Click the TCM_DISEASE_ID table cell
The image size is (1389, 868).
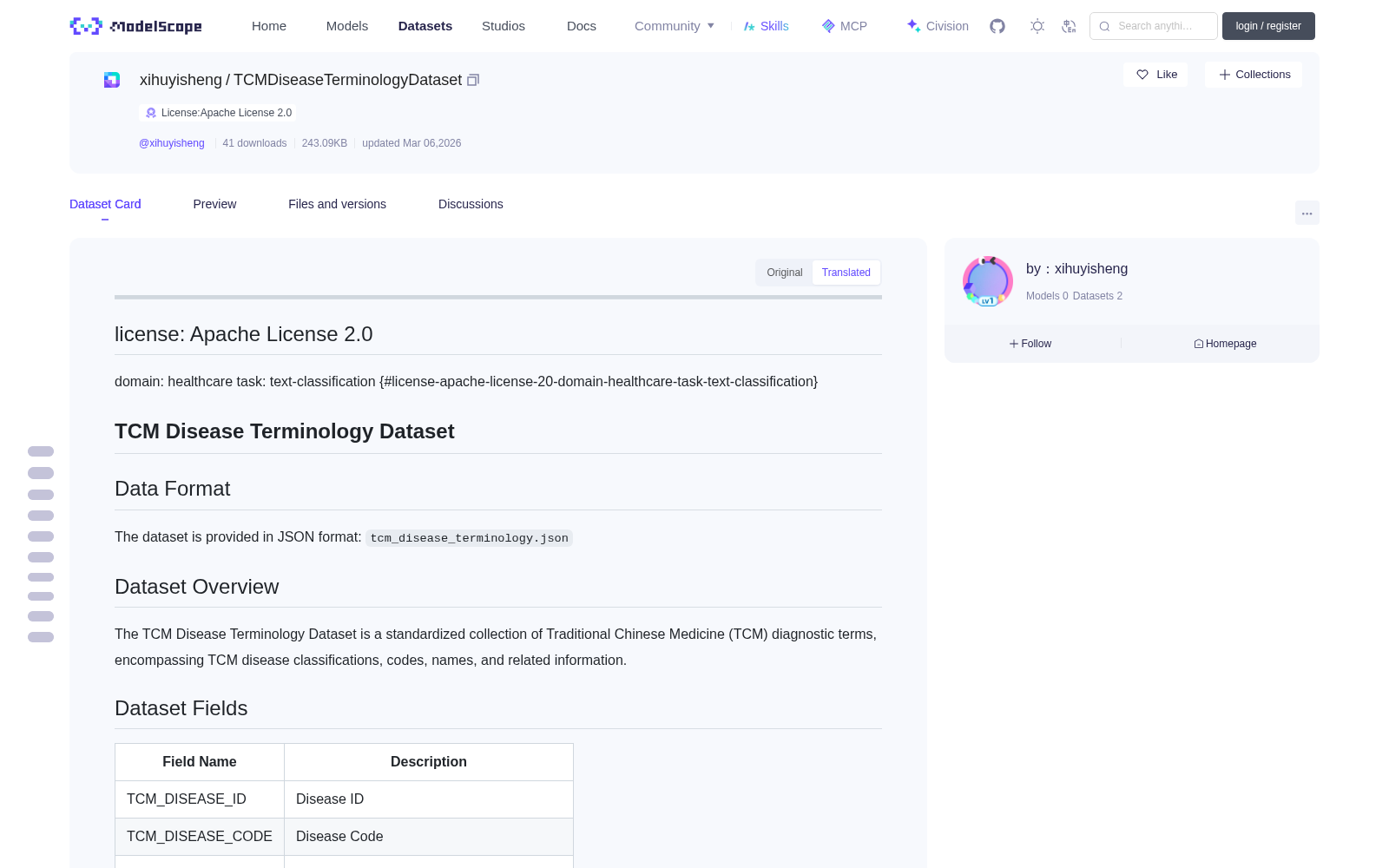(200, 799)
